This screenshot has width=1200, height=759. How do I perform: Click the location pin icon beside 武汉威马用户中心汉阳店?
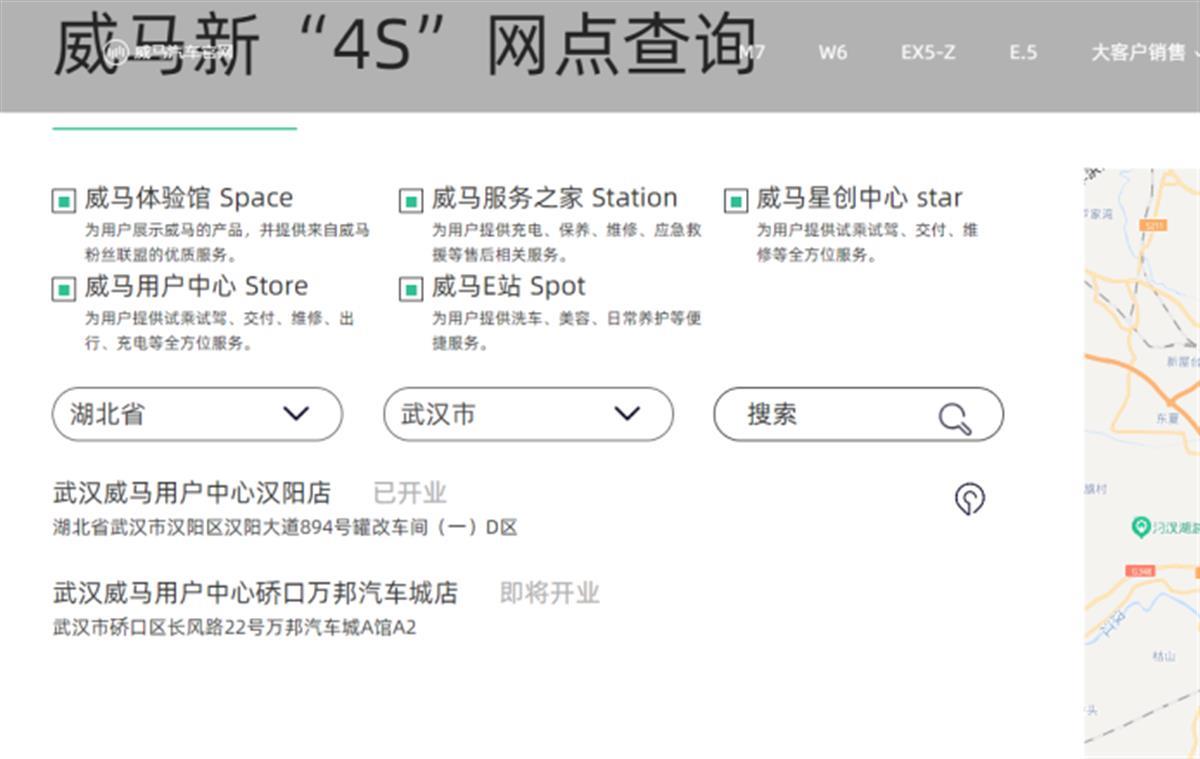point(968,498)
